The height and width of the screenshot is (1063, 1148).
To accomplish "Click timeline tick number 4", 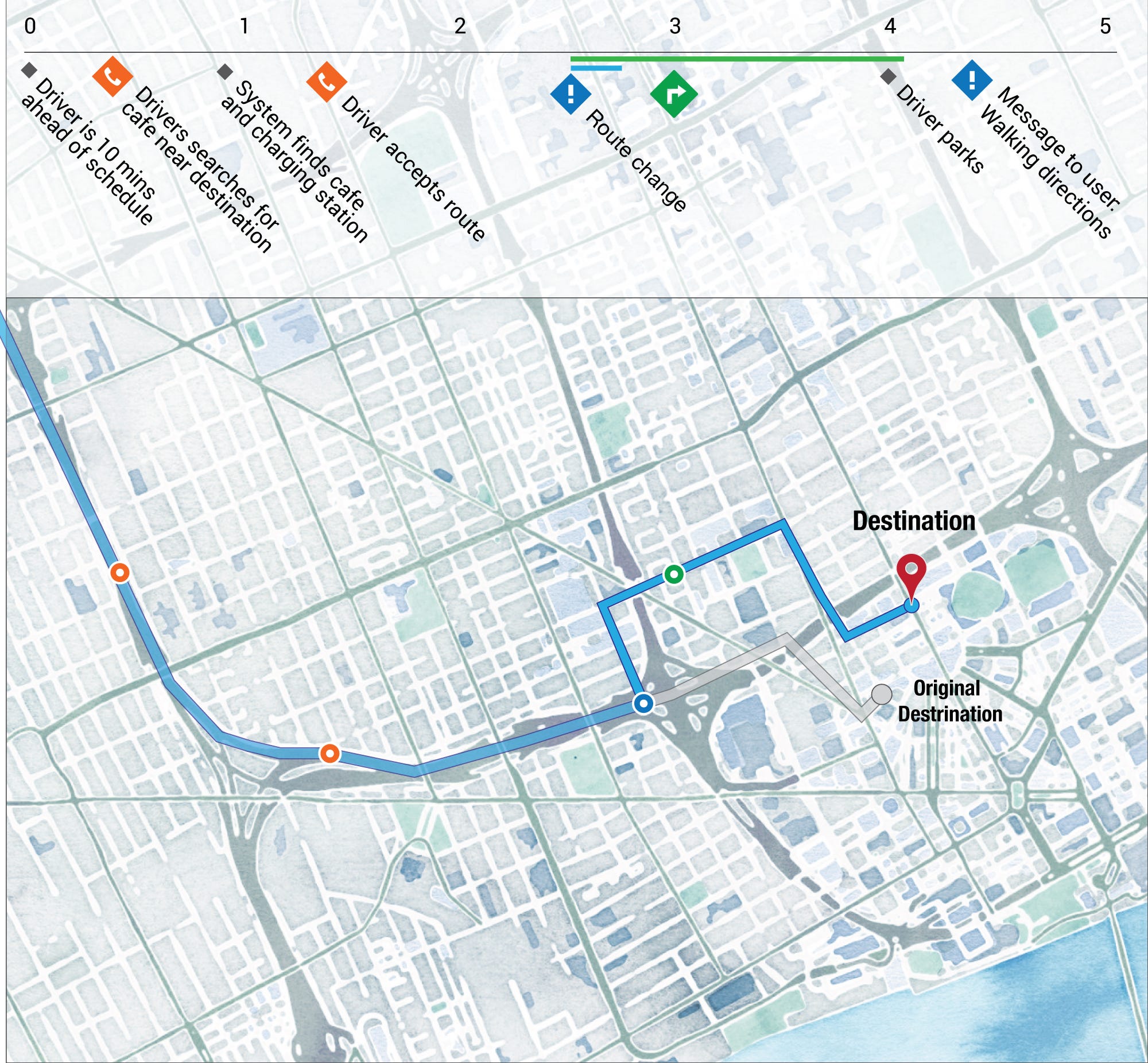I will (890, 26).
